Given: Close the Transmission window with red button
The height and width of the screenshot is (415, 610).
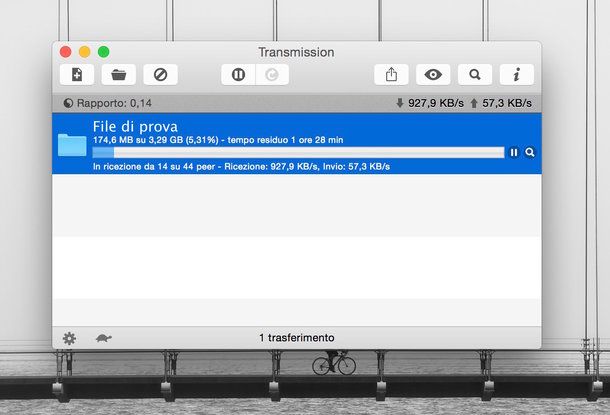Looking at the screenshot, I should [66, 52].
